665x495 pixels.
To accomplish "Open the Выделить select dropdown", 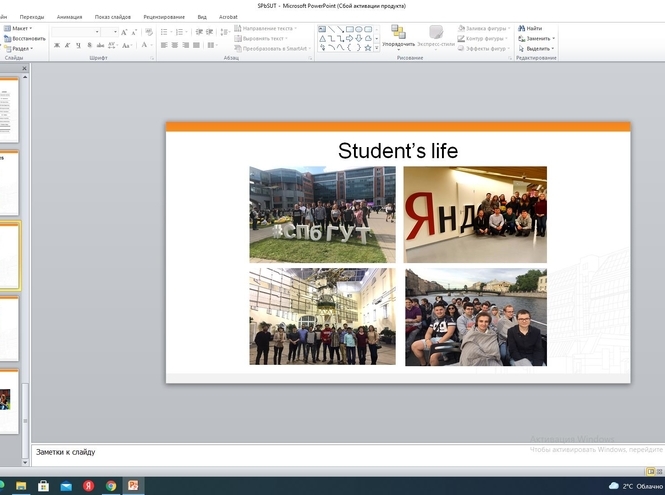I will pos(537,48).
